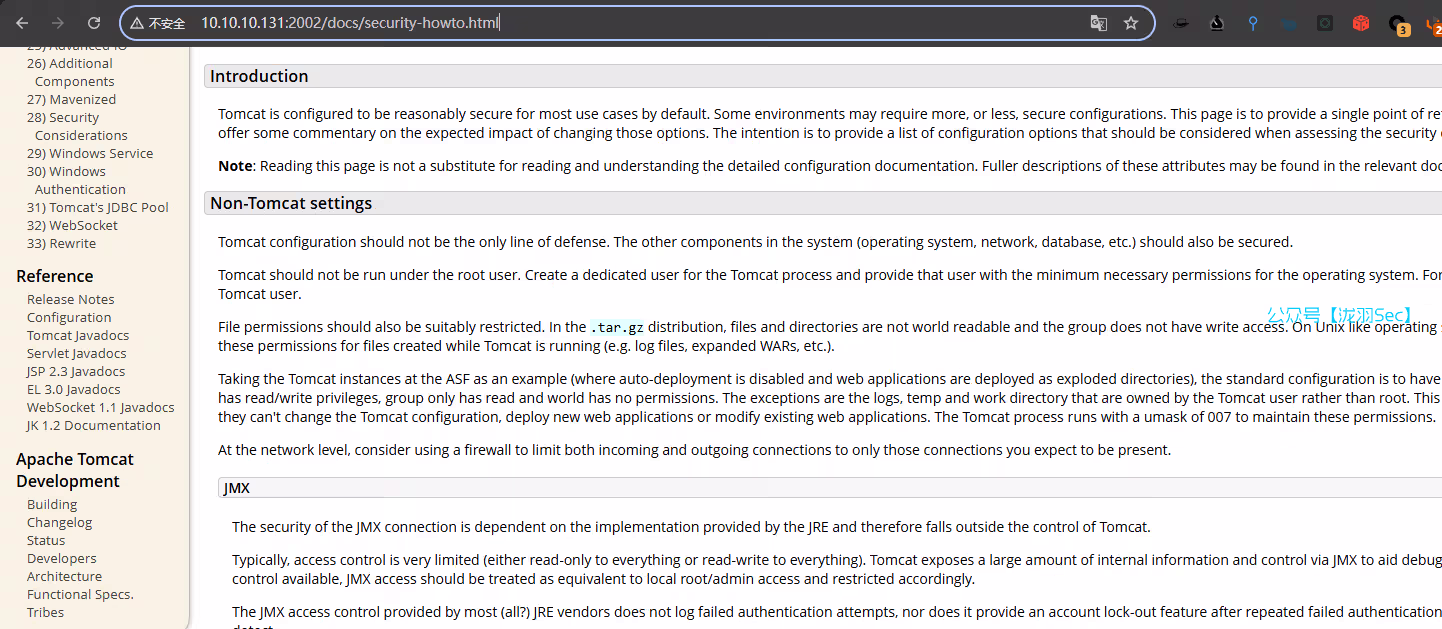
Task: Open the Release Notes reference link
Action: pos(70,299)
